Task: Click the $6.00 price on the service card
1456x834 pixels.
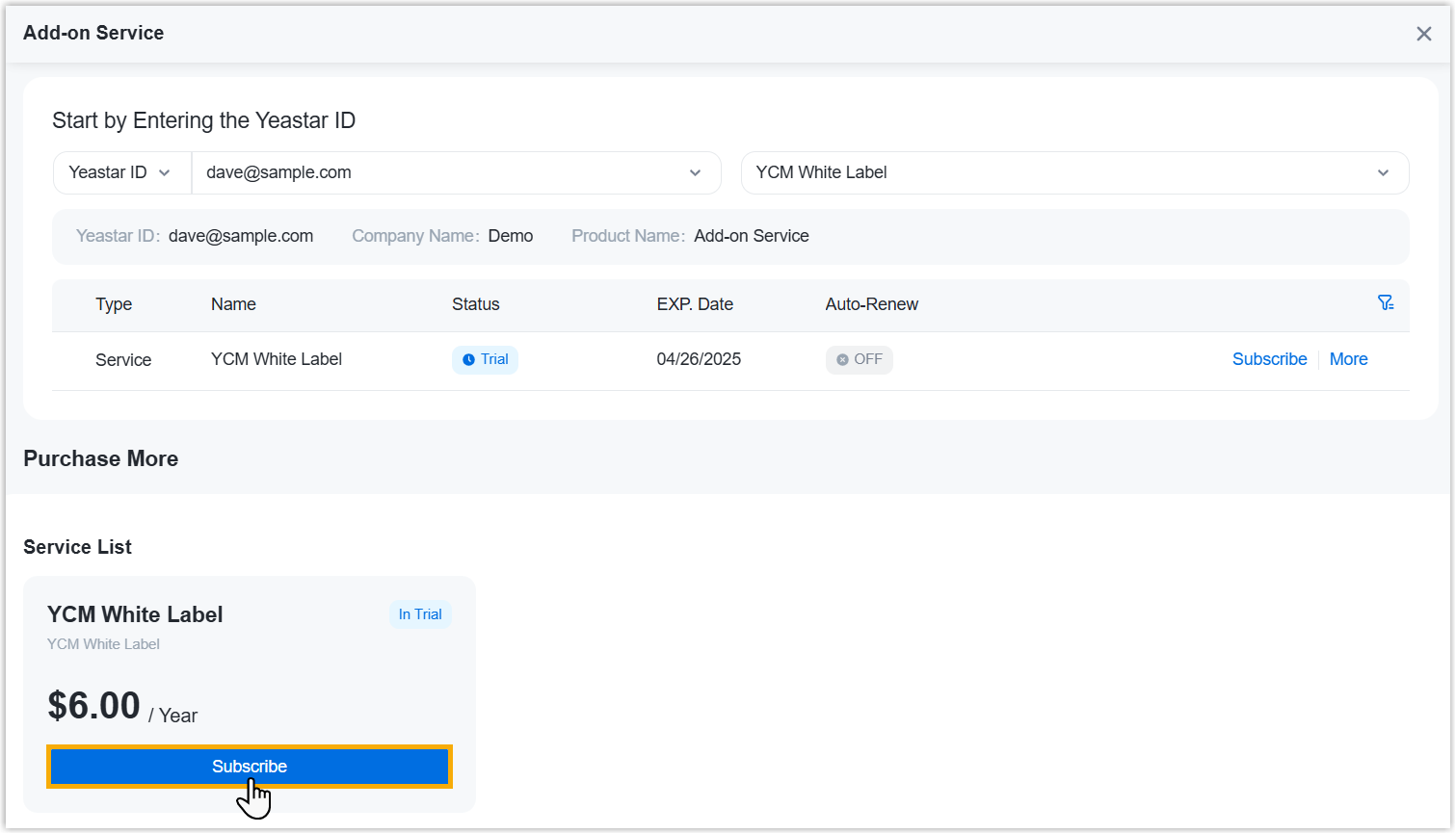Action: click(x=94, y=706)
